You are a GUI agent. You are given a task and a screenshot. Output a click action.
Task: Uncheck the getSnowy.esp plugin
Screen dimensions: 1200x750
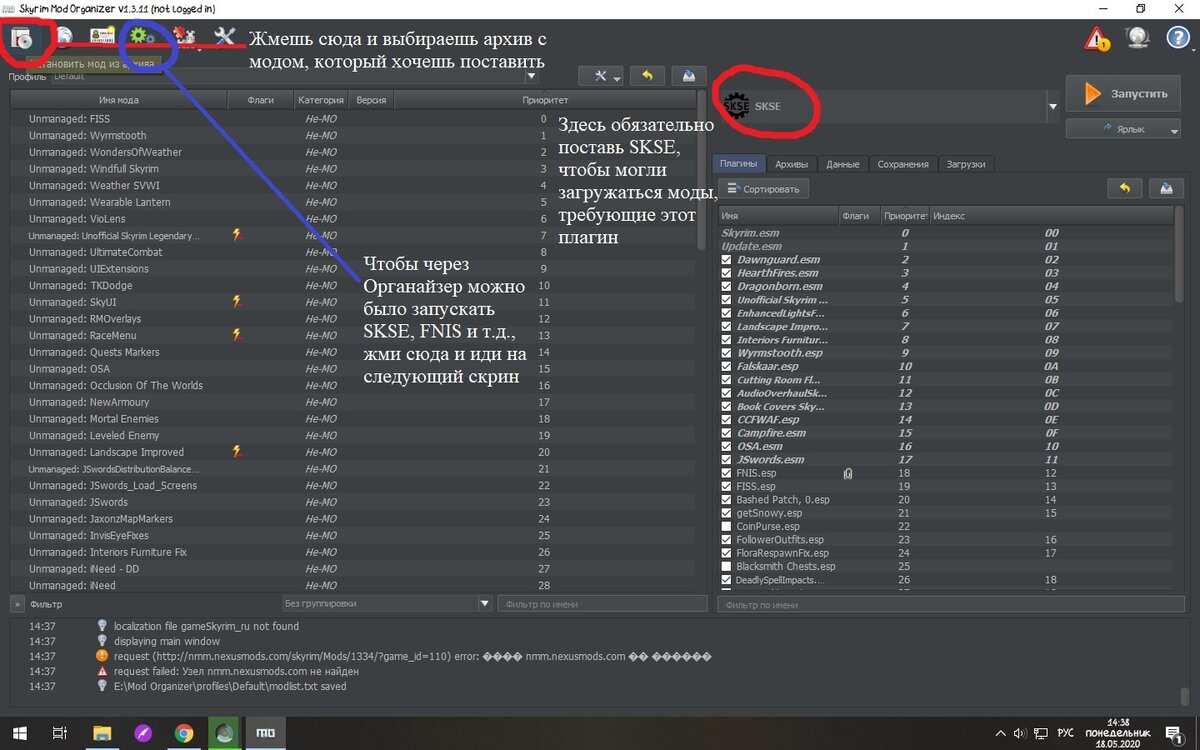[727, 513]
